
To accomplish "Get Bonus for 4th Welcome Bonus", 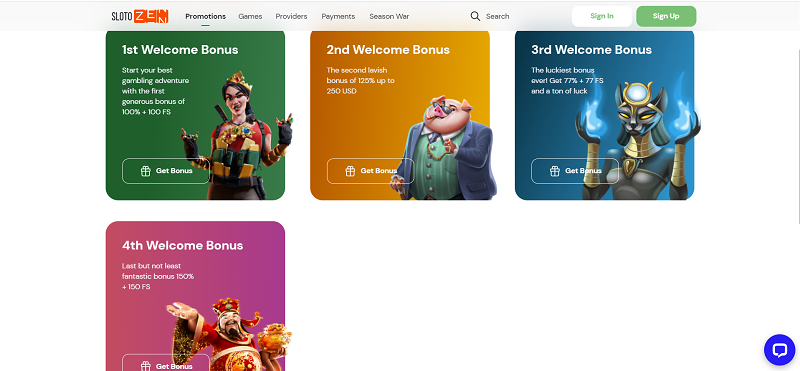I will click(166, 363).
